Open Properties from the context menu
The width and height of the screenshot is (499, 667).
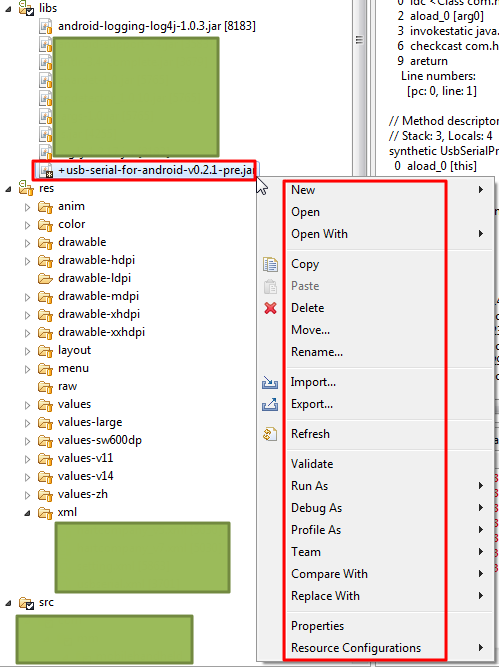377,626
